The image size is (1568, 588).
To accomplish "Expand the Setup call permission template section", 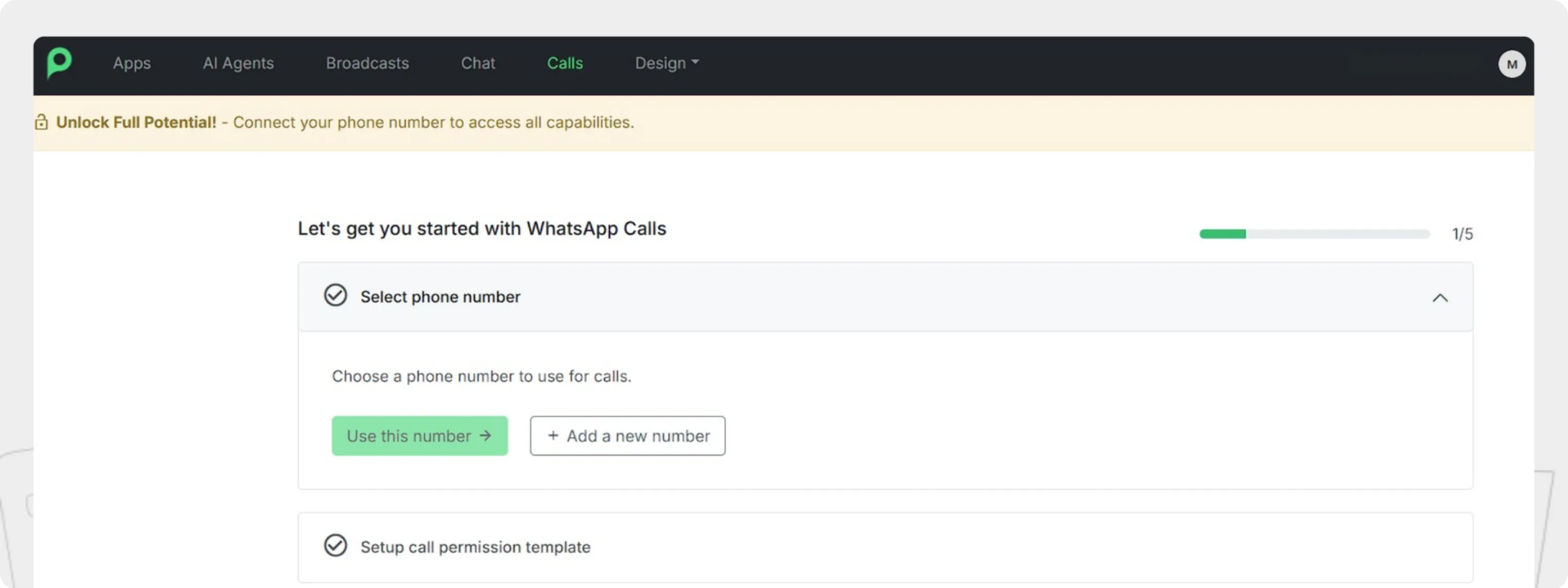I will pos(885,547).
